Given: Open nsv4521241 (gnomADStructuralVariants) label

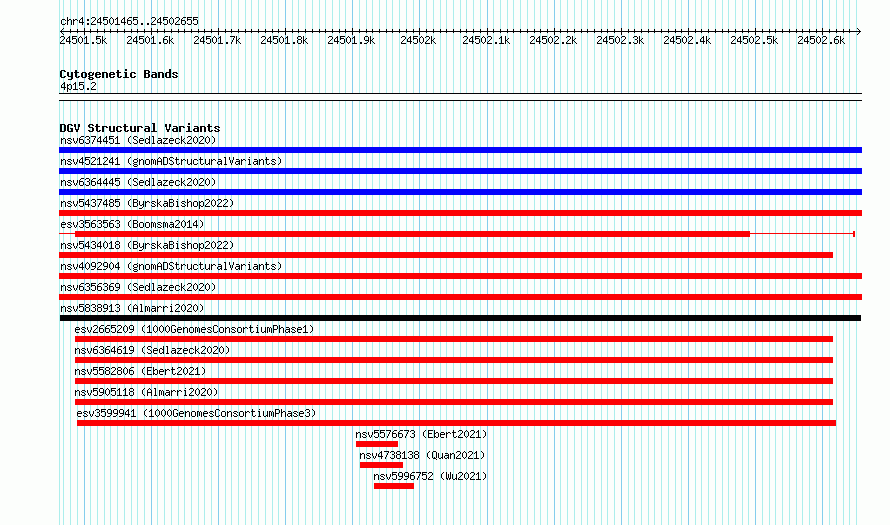Looking at the screenshot, I should coord(171,161).
